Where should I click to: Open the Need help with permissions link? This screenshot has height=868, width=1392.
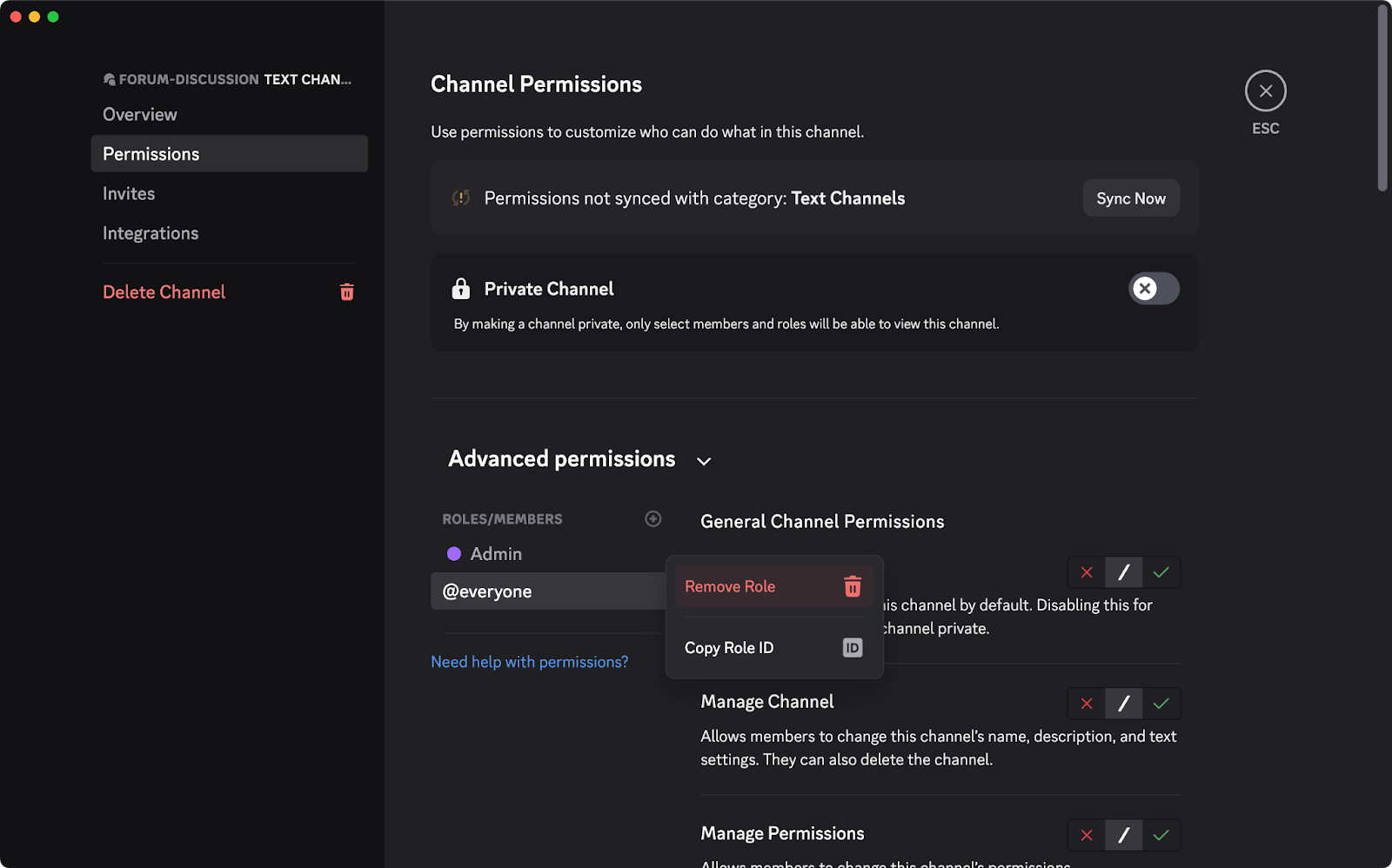click(530, 661)
